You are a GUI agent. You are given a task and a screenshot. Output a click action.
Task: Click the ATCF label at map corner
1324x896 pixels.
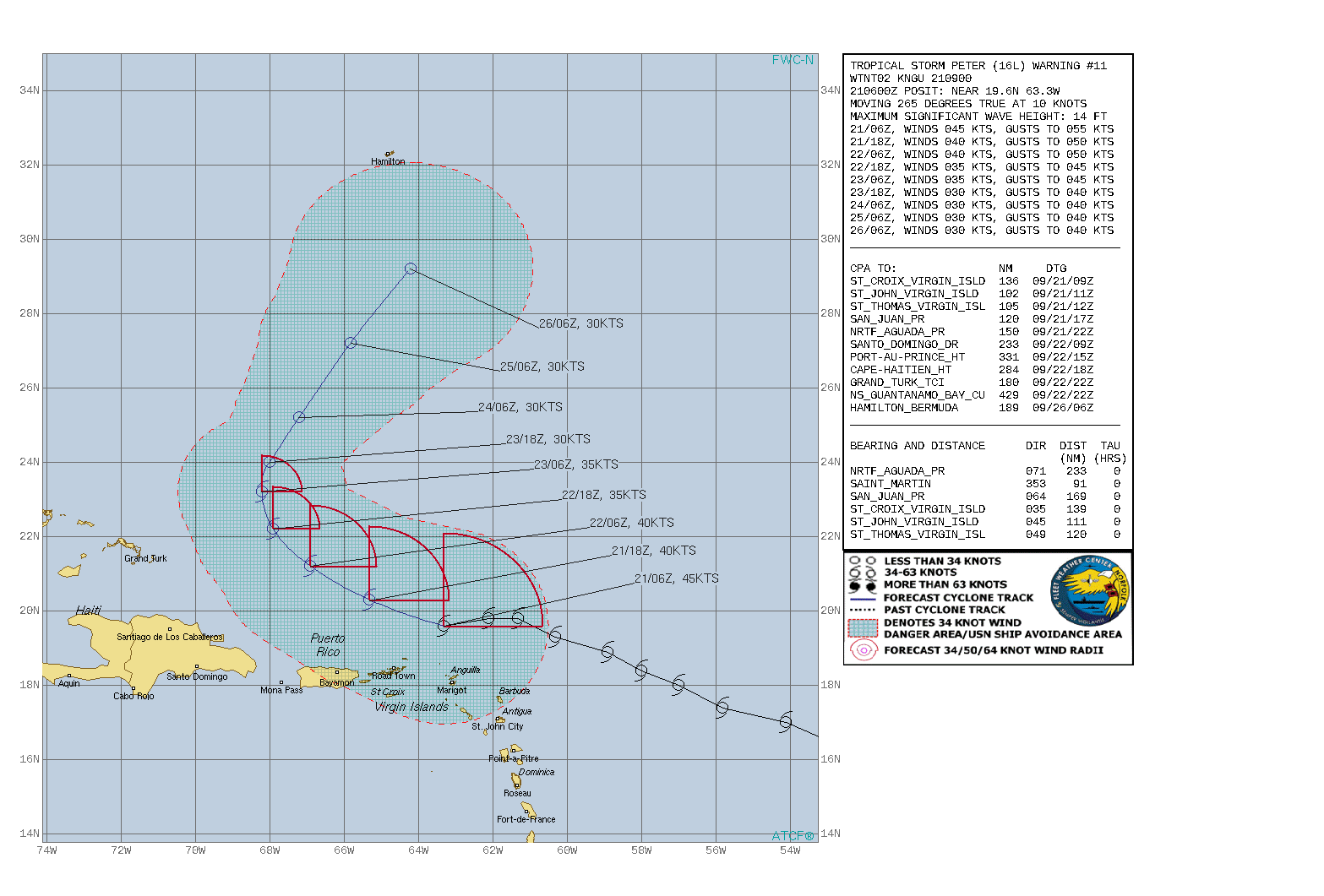[793, 836]
